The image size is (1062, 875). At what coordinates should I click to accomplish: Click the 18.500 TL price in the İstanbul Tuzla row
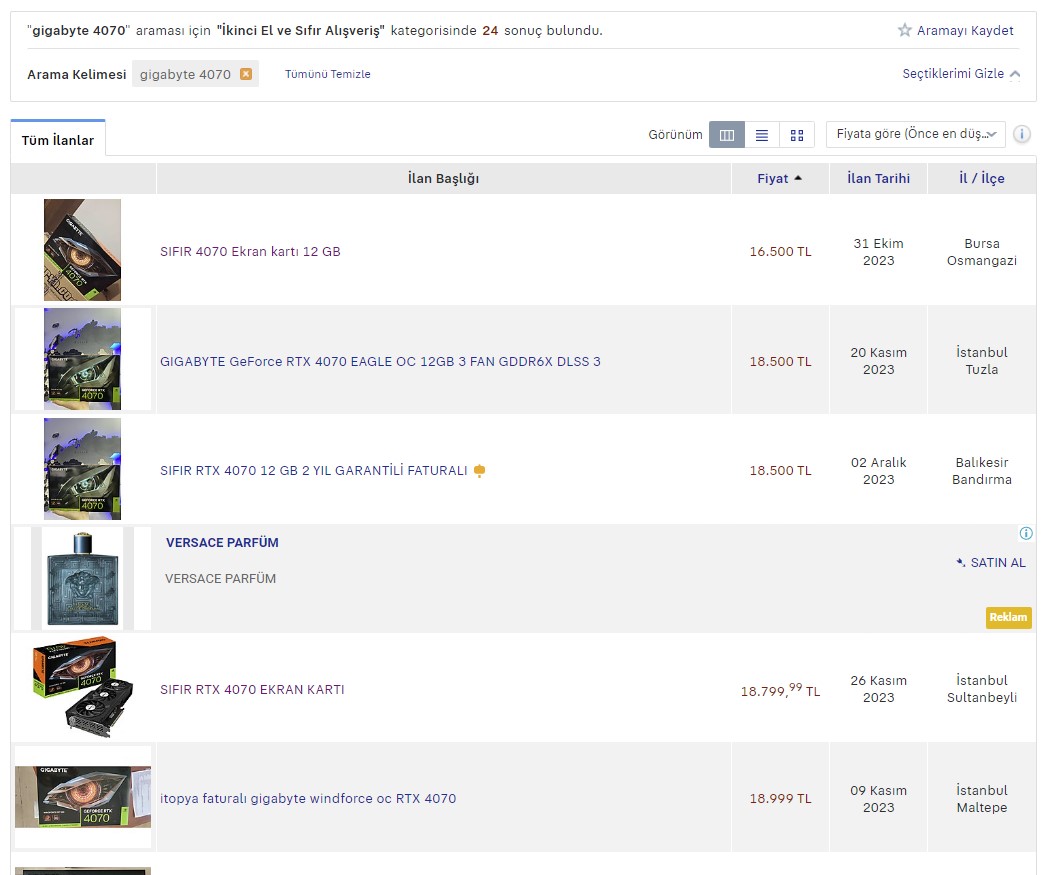coord(780,362)
